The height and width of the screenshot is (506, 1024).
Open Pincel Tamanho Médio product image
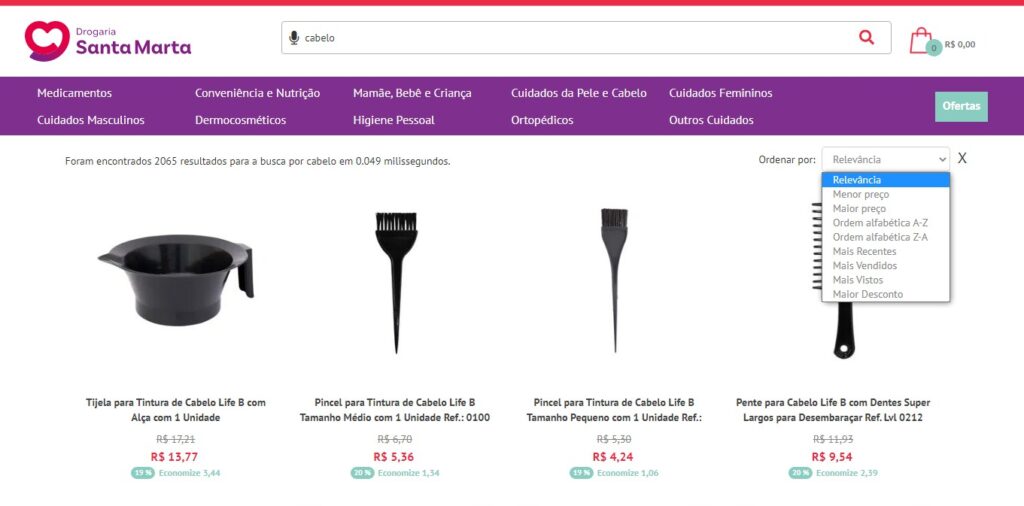pos(396,282)
